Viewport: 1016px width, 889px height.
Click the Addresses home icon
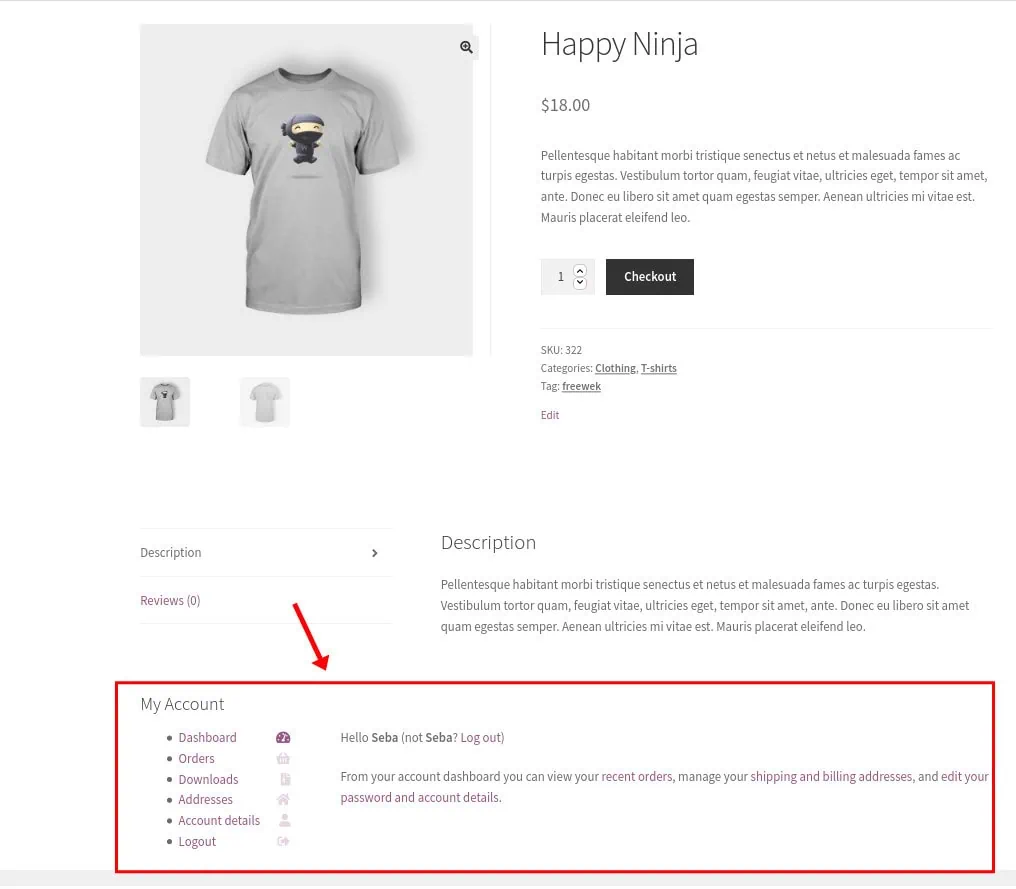pyautogui.click(x=283, y=799)
